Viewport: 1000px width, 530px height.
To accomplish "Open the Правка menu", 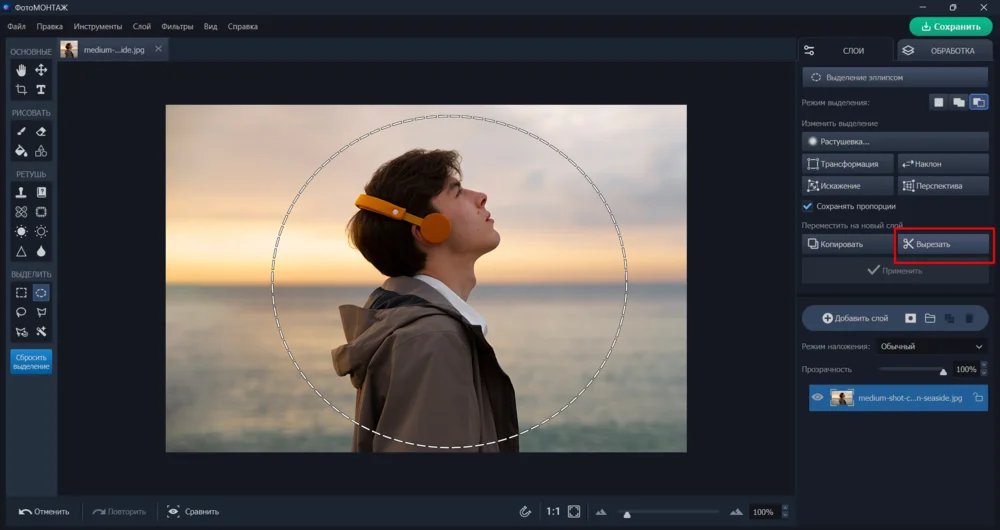I will [x=49, y=27].
